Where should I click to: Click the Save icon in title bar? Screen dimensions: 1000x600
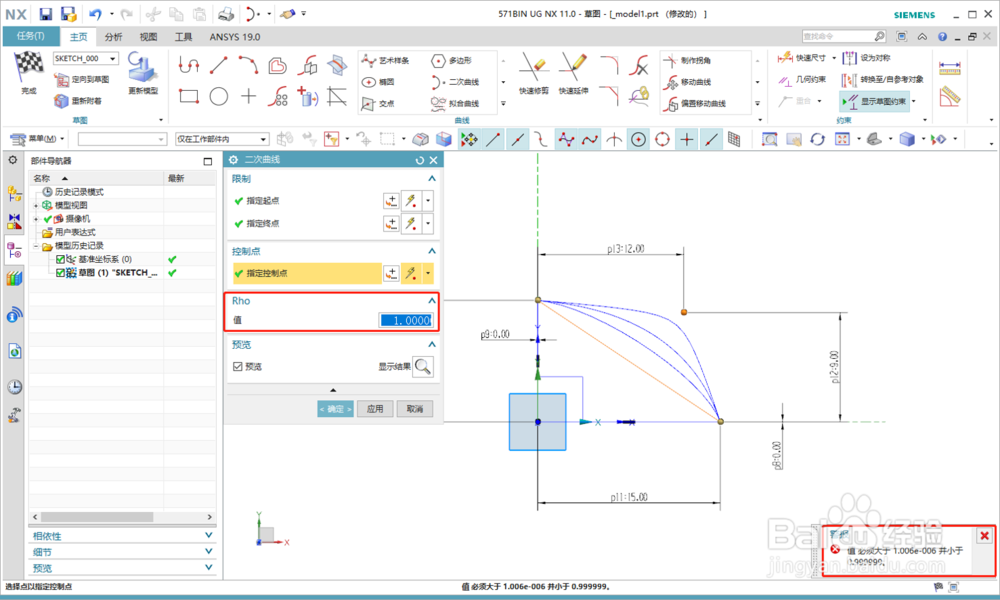(x=46, y=14)
